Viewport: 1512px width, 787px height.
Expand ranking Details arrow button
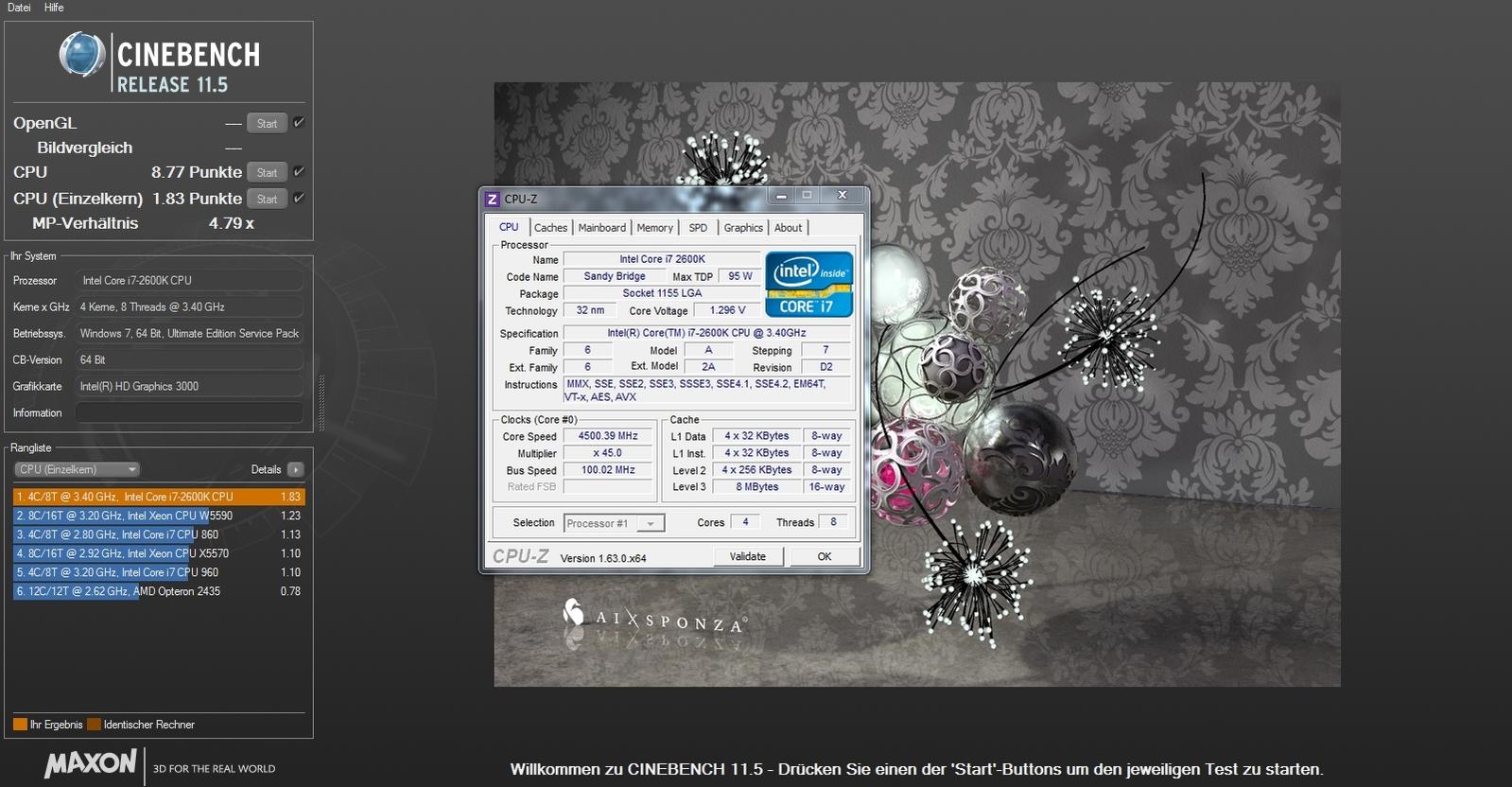tap(296, 469)
